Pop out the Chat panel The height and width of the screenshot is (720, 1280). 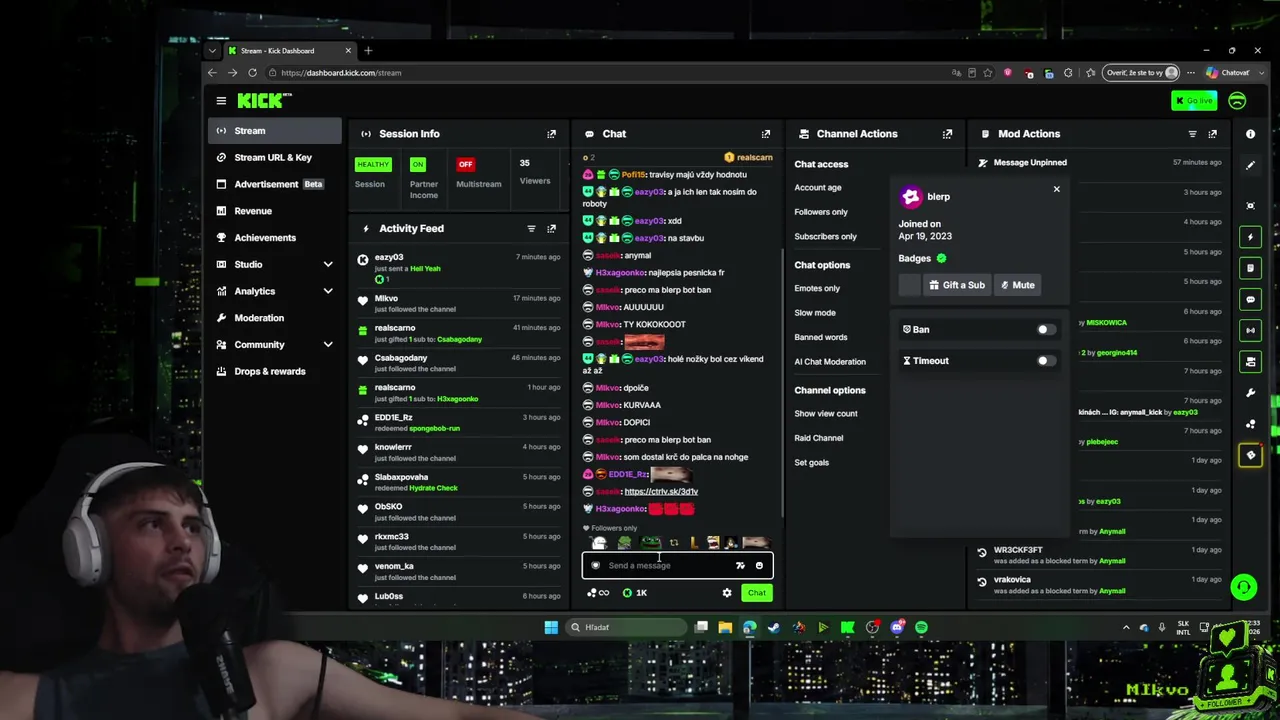coord(766,134)
